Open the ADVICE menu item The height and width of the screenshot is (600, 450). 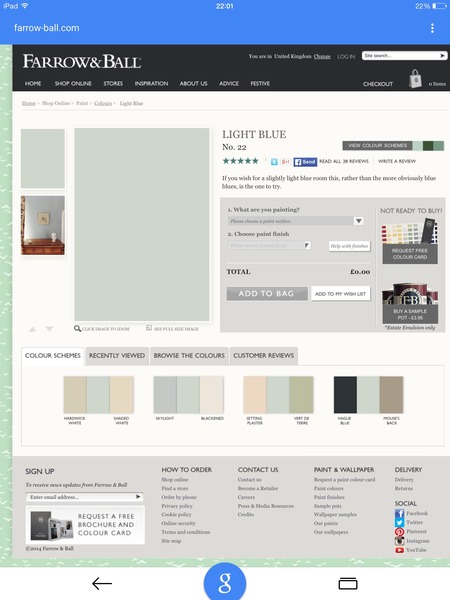pos(229,83)
